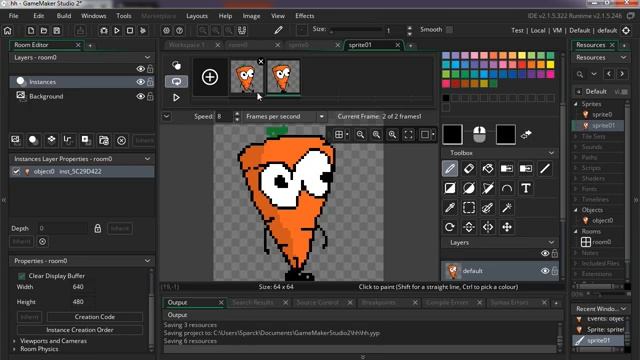This screenshot has height=360, width=640.
Task: Hide the Instances layer
Action: pyautogui.click(x=140, y=82)
